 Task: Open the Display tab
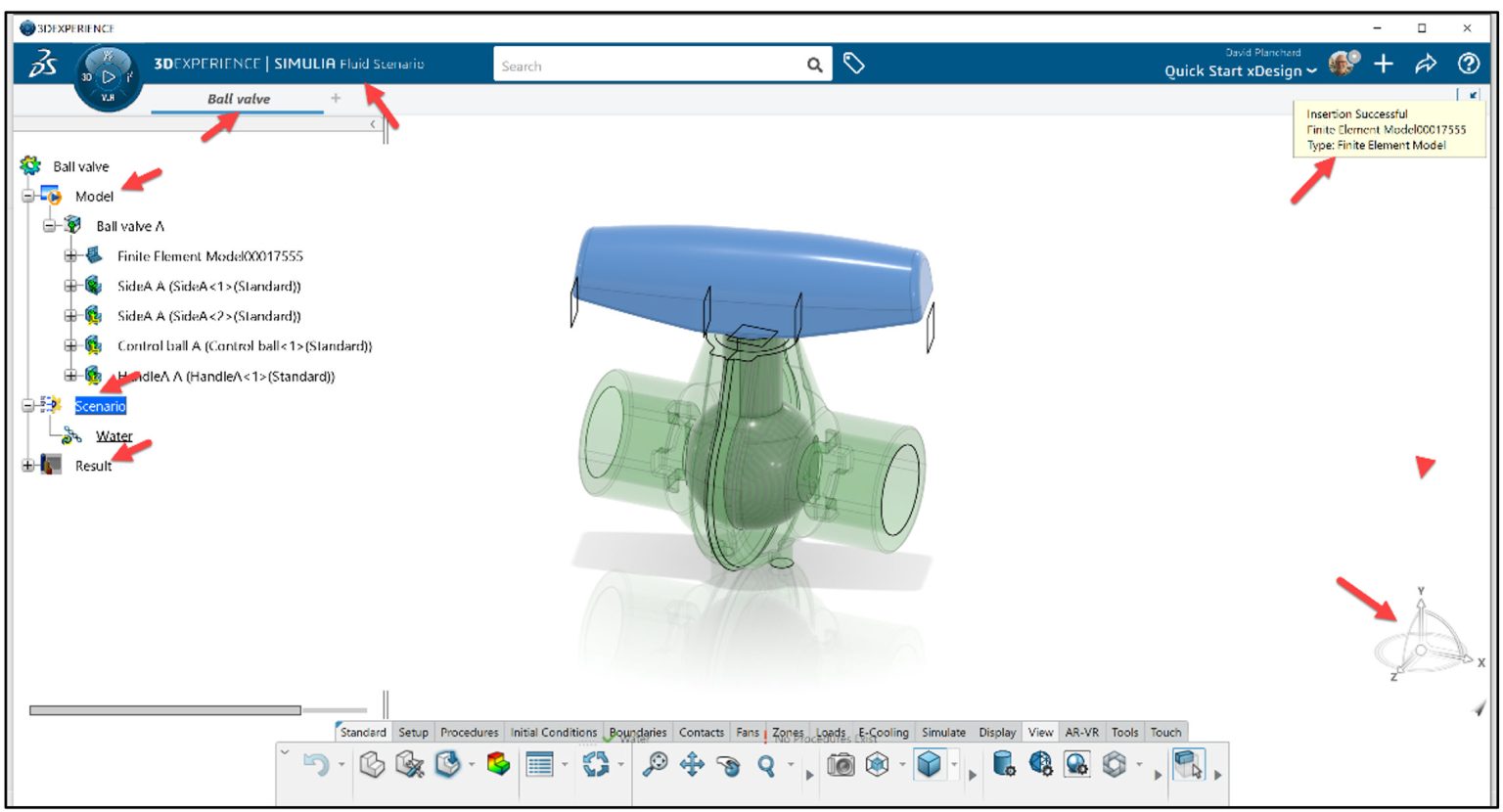pos(997,732)
